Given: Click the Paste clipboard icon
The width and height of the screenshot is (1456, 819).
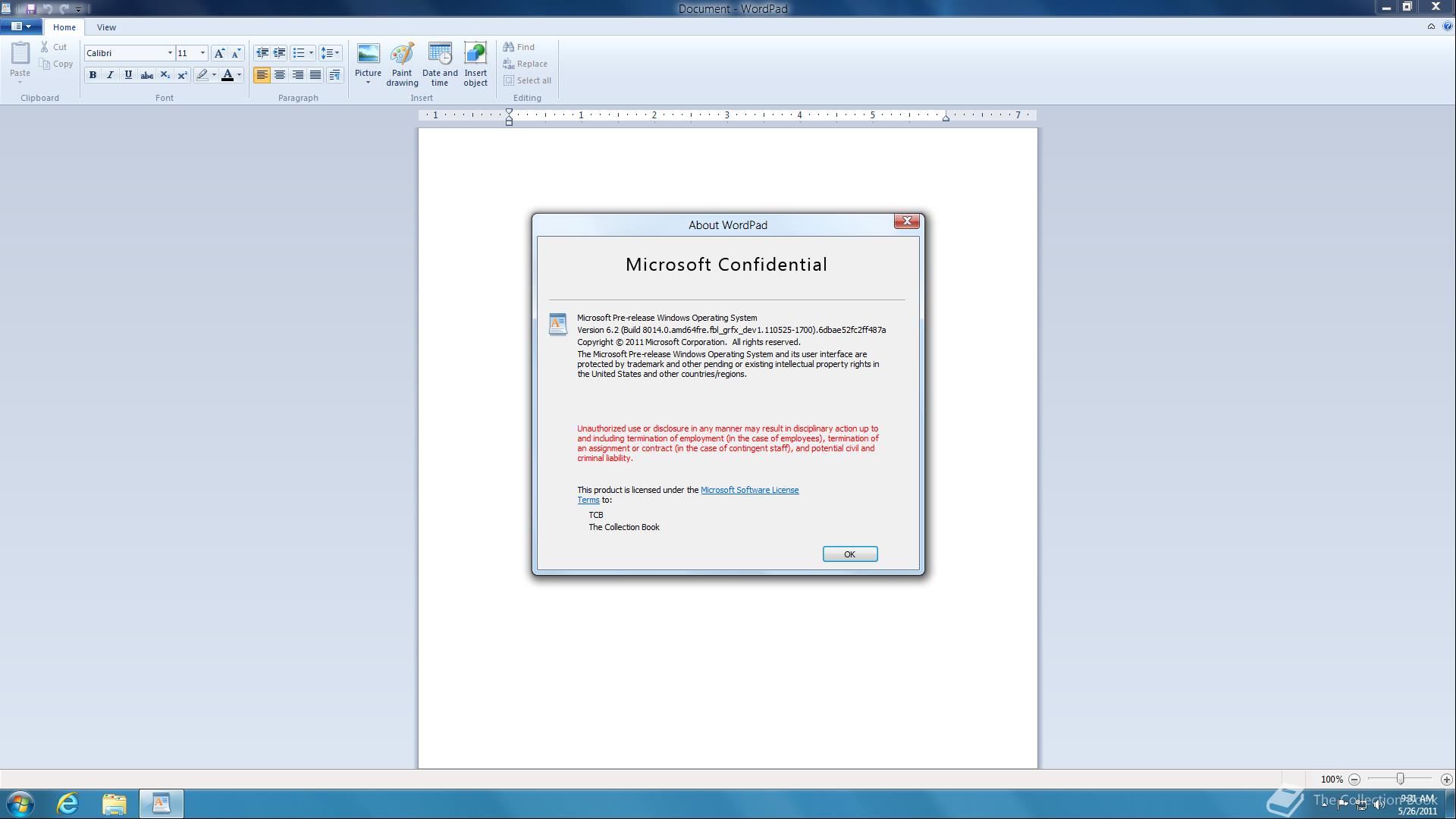Looking at the screenshot, I should [20, 55].
